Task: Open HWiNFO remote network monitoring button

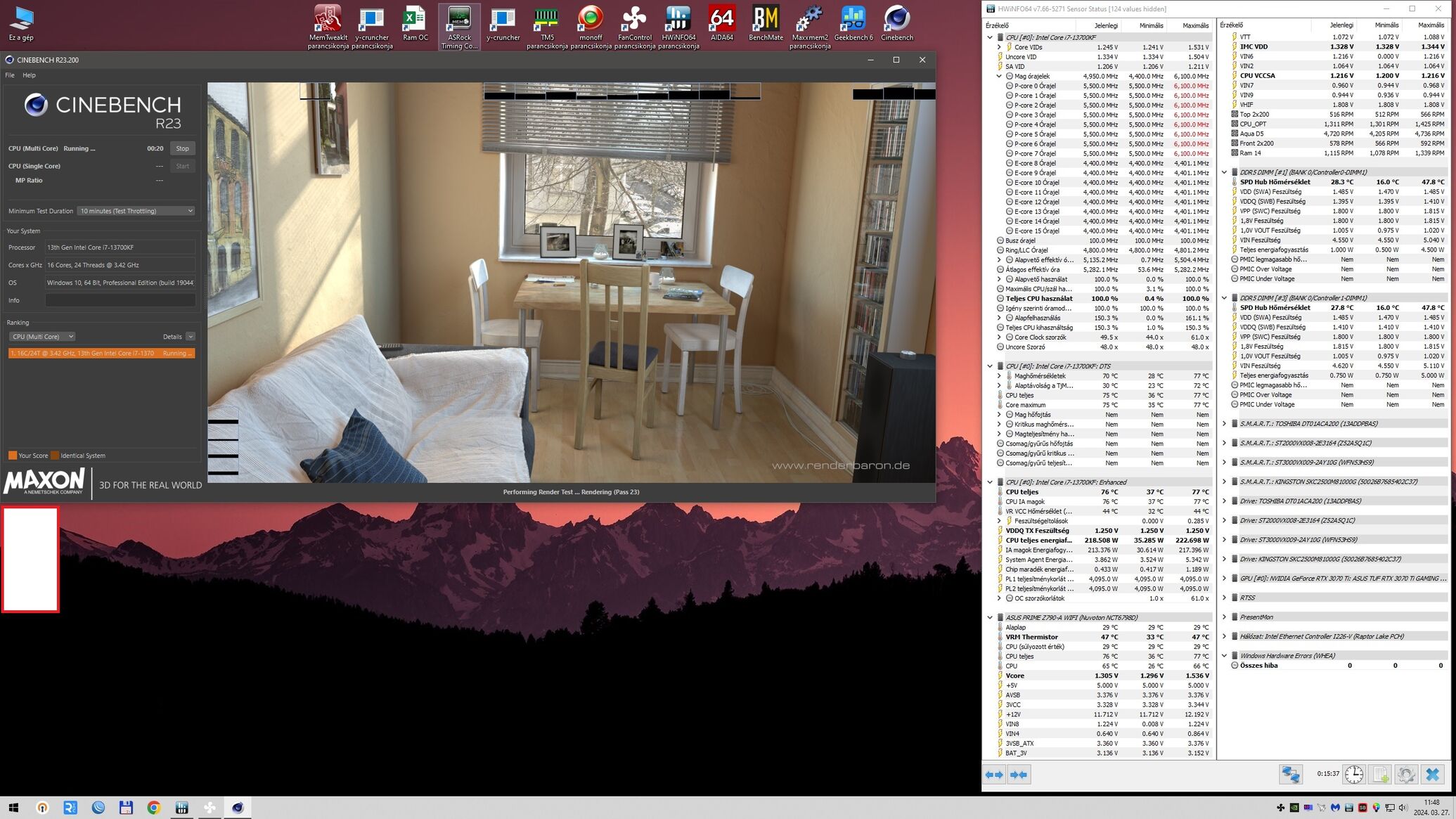Action: click(x=1290, y=774)
